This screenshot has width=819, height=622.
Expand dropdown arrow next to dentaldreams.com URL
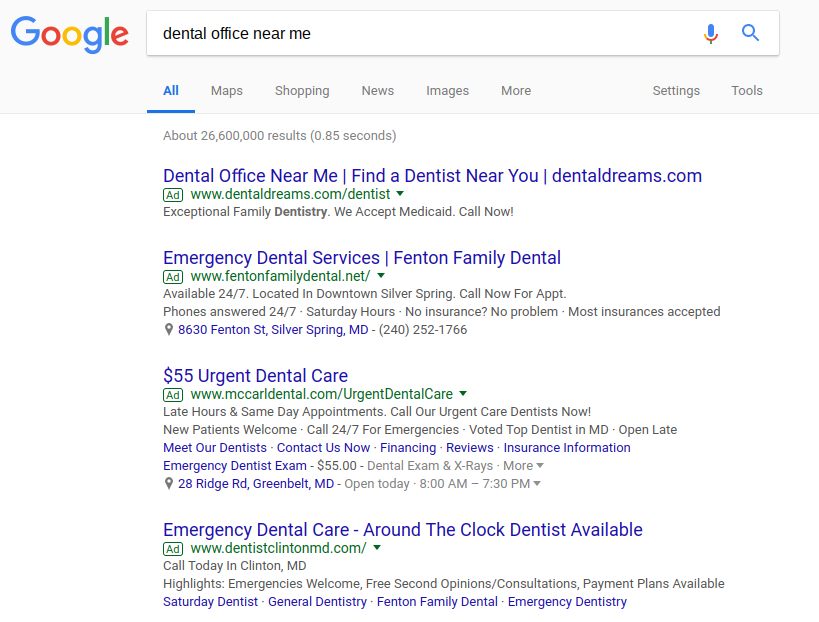pyautogui.click(x=400, y=194)
